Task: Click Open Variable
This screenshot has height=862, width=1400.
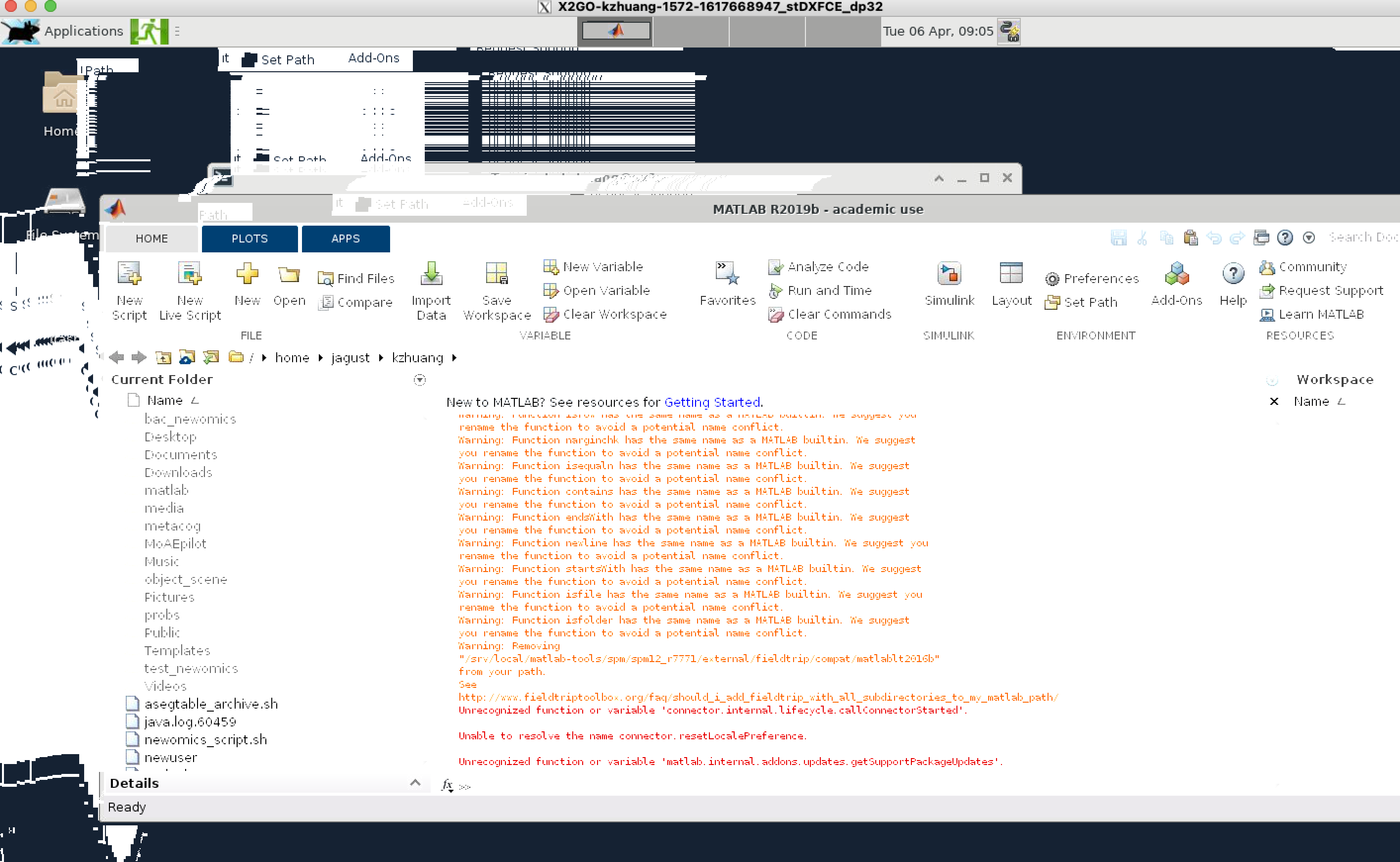Action: tap(597, 291)
